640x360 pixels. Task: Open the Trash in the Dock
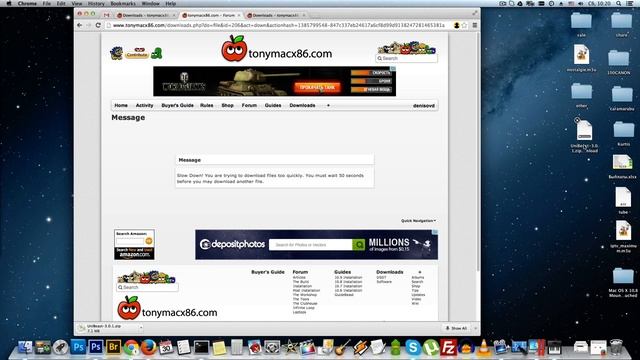(616, 347)
